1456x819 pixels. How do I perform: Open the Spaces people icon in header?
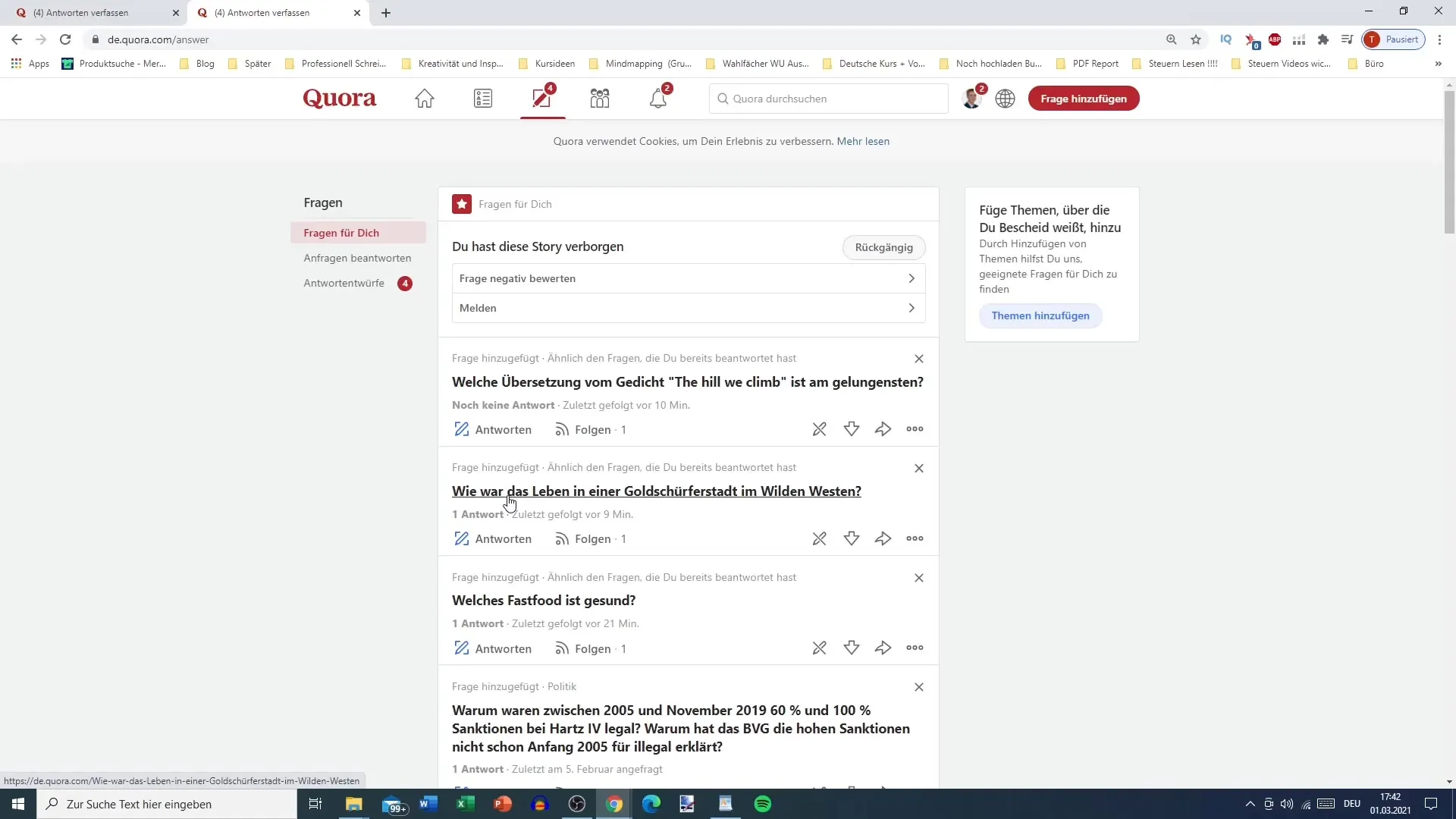point(600,99)
